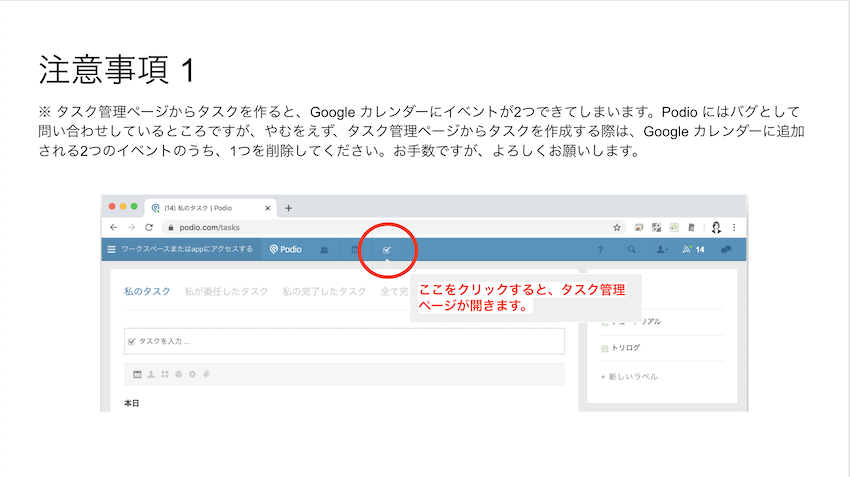Switch to the 私のタスク tab
This screenshot has height=477, width=850.
[147, 291]
